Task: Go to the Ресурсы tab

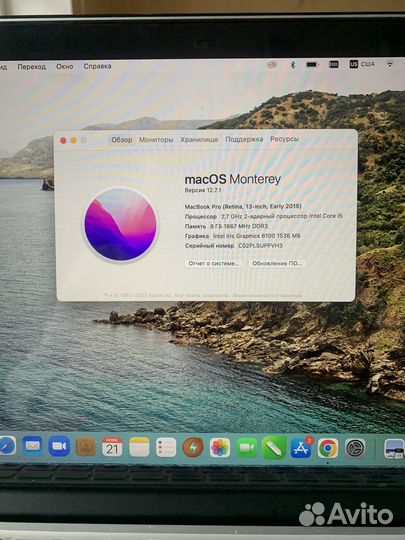Action: click(x=284, y=139)
